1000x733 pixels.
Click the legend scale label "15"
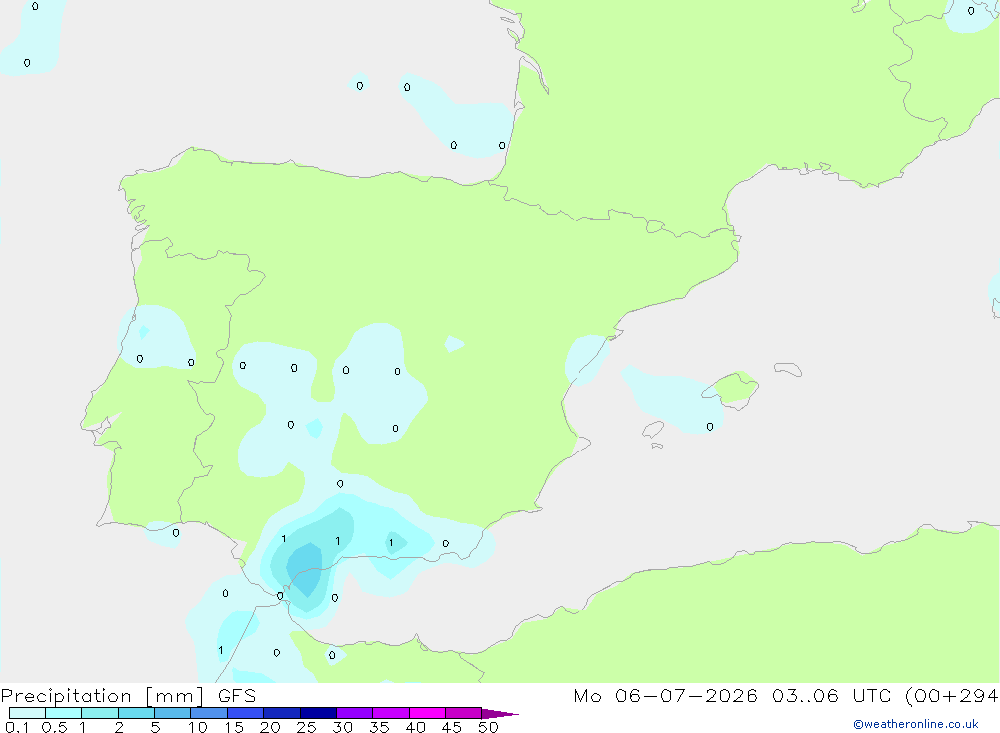234,727
